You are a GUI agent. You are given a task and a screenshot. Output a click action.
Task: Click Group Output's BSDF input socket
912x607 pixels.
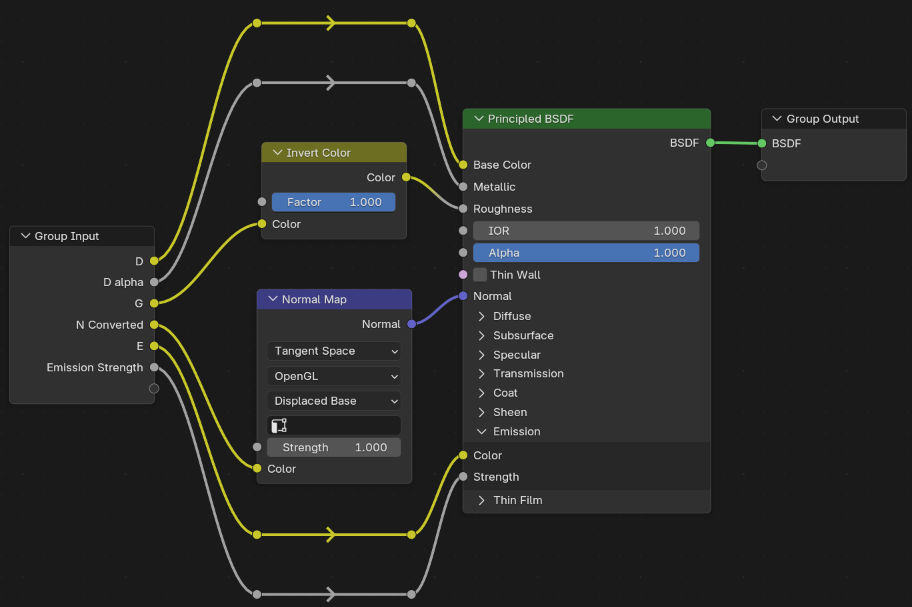pos(762,143)
